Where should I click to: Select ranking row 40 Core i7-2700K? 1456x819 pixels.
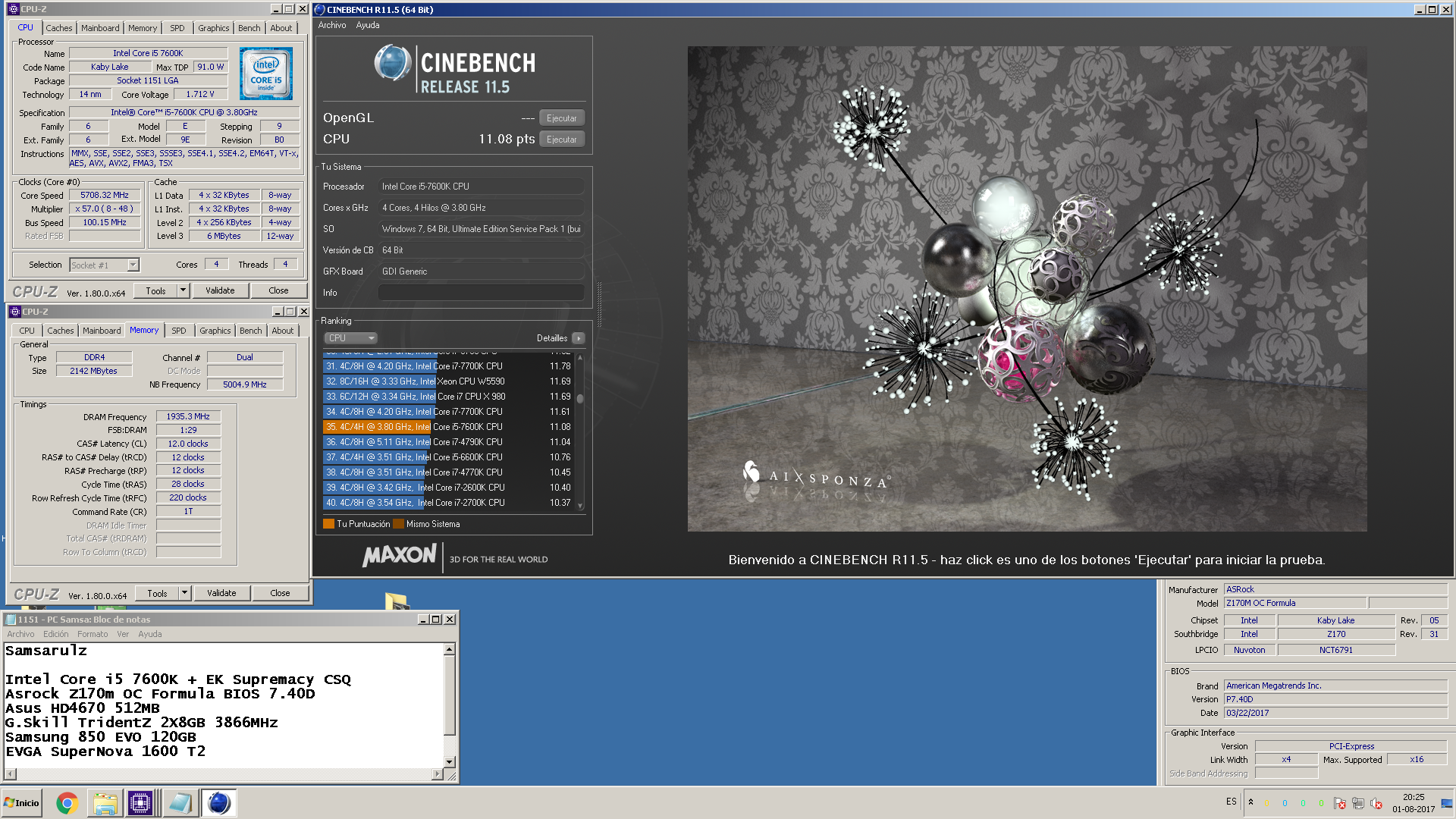(x=447, y=503)
